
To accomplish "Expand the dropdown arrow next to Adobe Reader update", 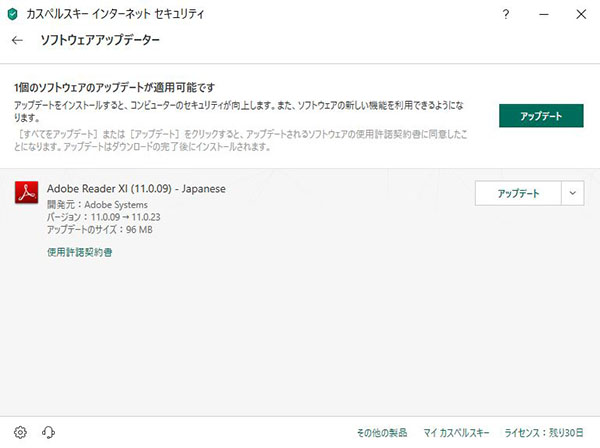I will click(x=572, y=193).
